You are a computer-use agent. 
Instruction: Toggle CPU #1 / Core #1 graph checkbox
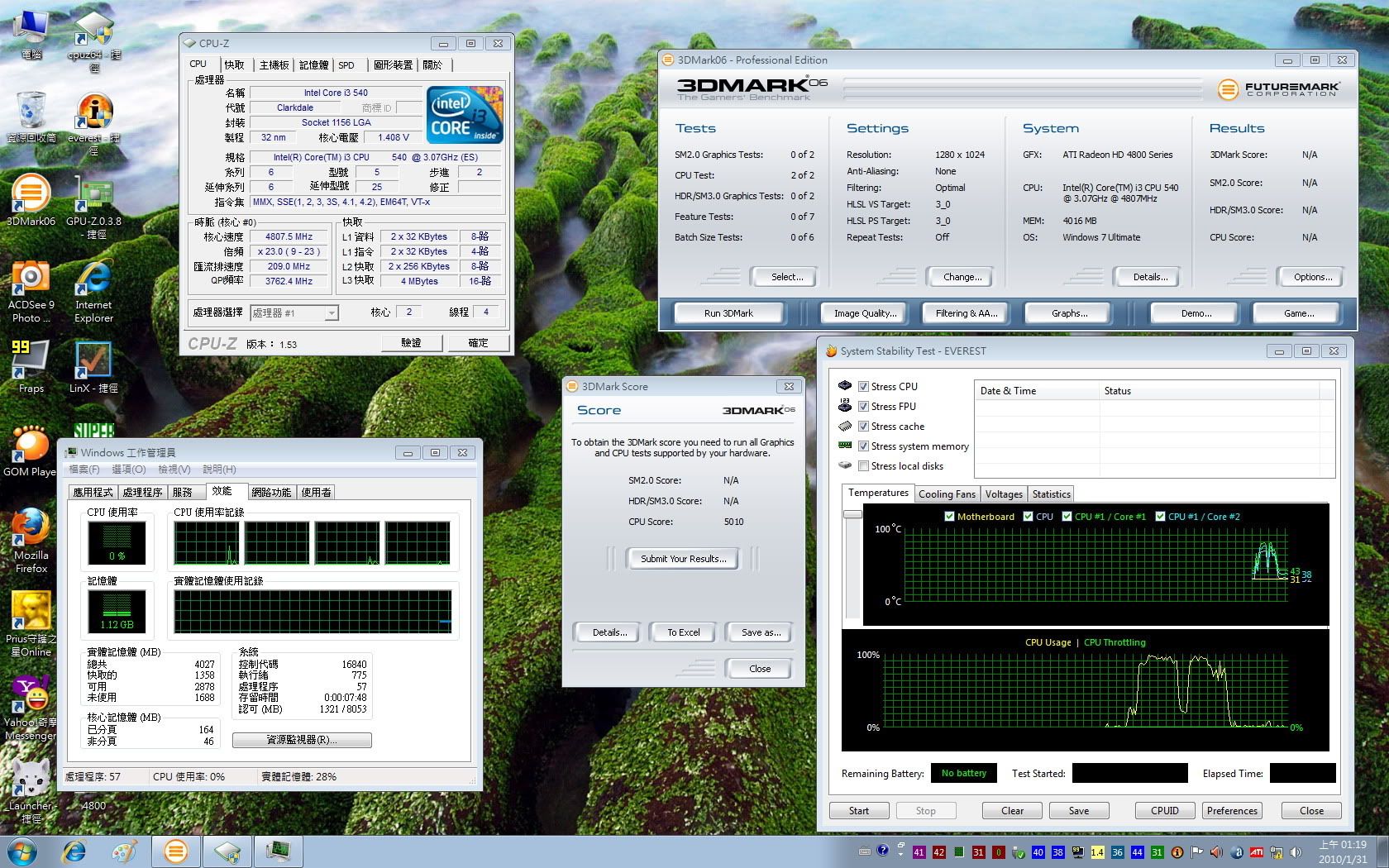pos(1067,516)
